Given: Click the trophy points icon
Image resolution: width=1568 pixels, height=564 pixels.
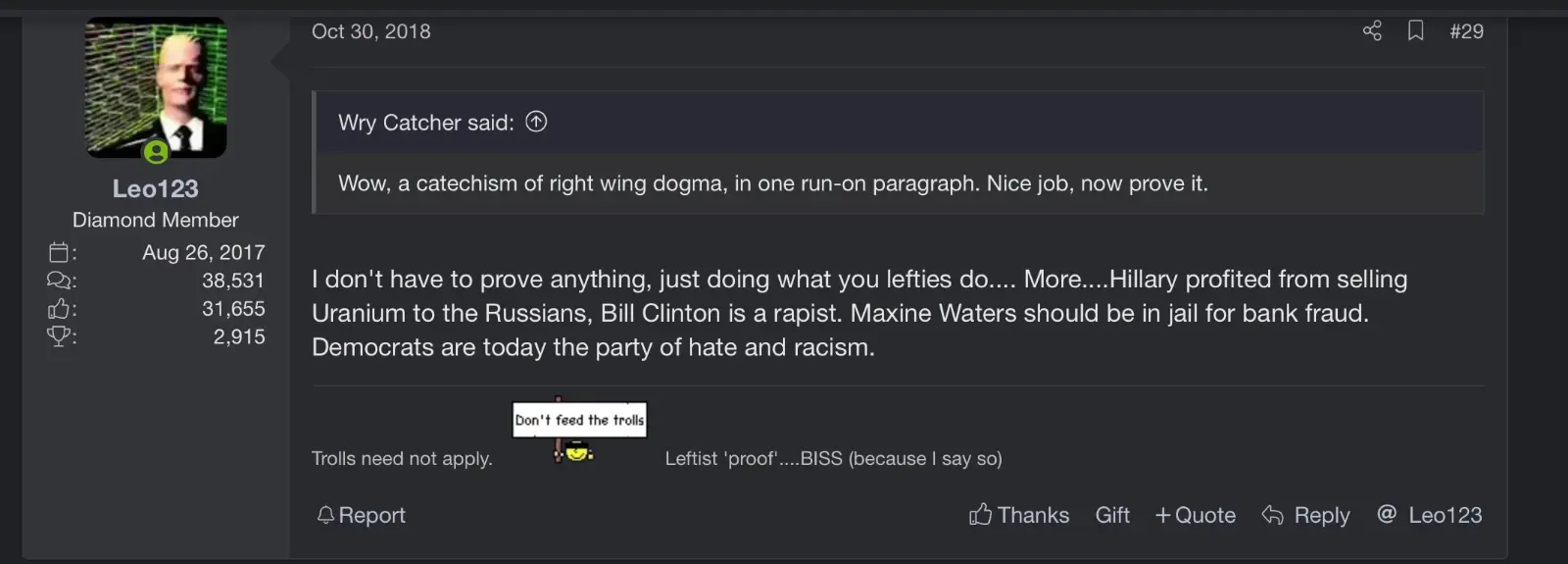Looking at the screenshot, I should coord(60,336).
